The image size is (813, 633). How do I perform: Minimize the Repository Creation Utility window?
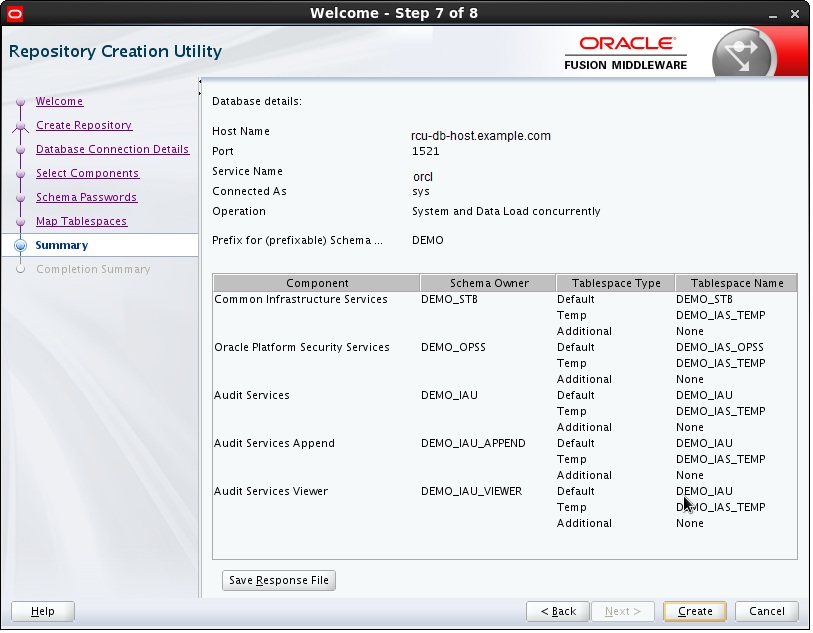click(773, 14)
